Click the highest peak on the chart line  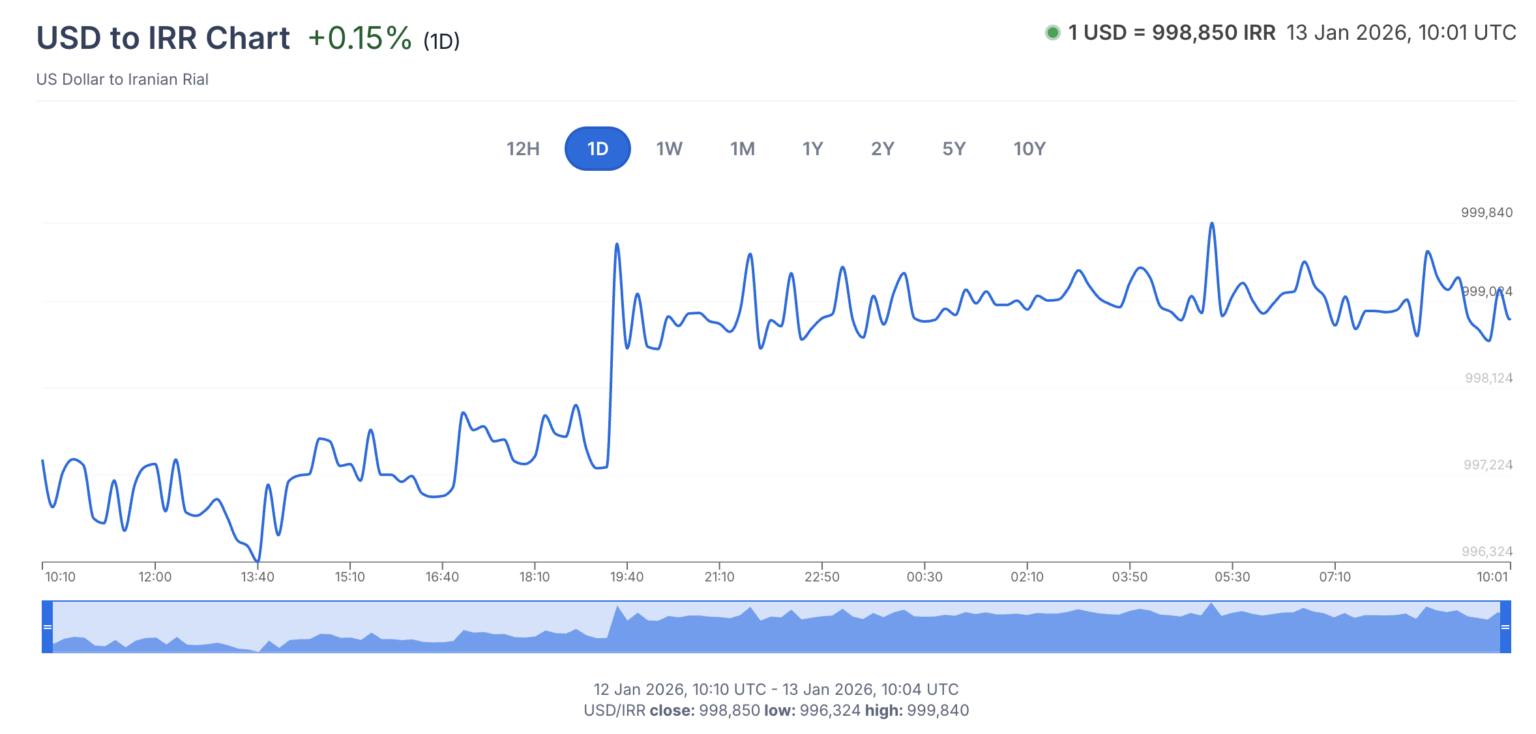pyautogui.click(x=1213, y=223)
